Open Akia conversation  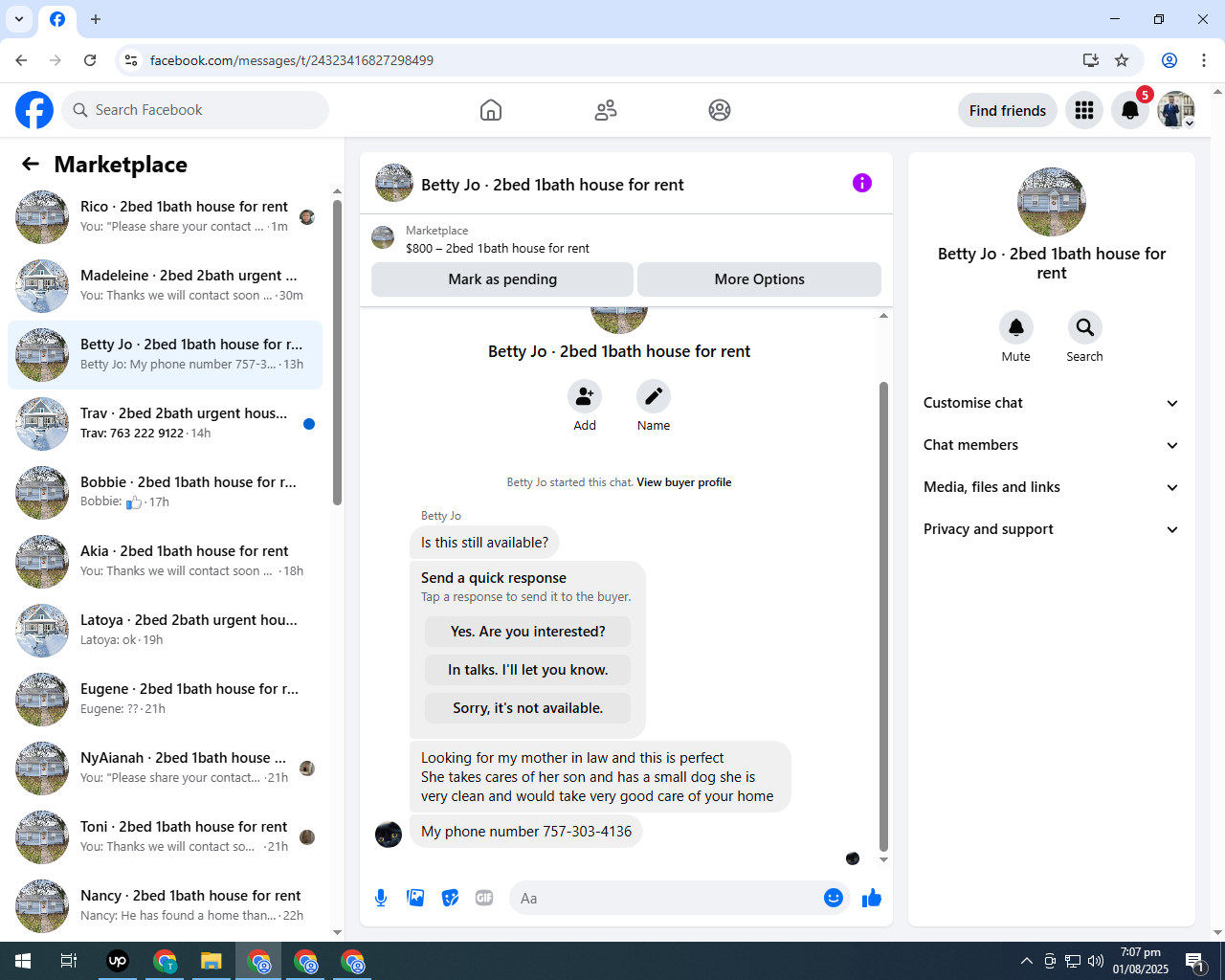point(166,562)
